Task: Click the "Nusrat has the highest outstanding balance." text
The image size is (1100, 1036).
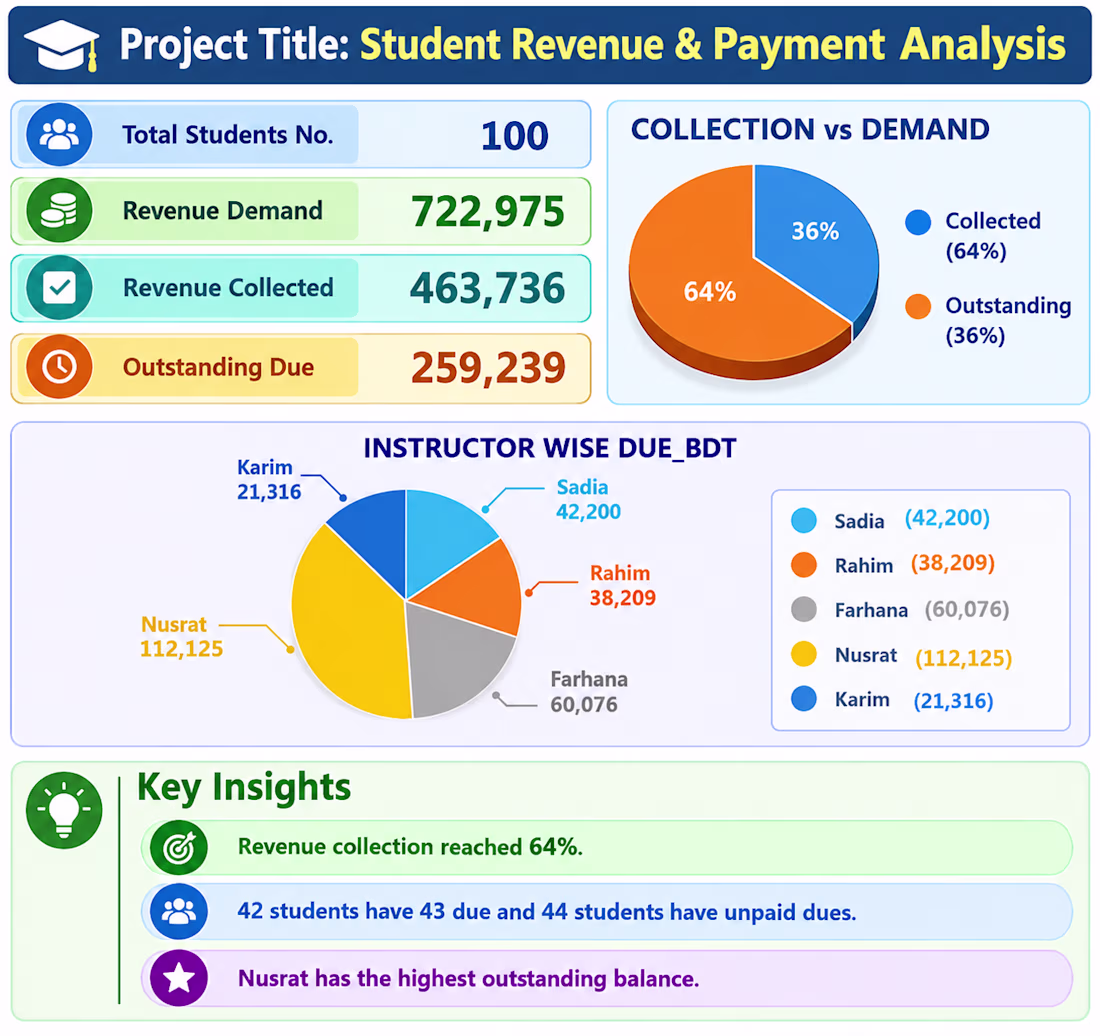Action: pyautogui.click(x=469, y=978)
